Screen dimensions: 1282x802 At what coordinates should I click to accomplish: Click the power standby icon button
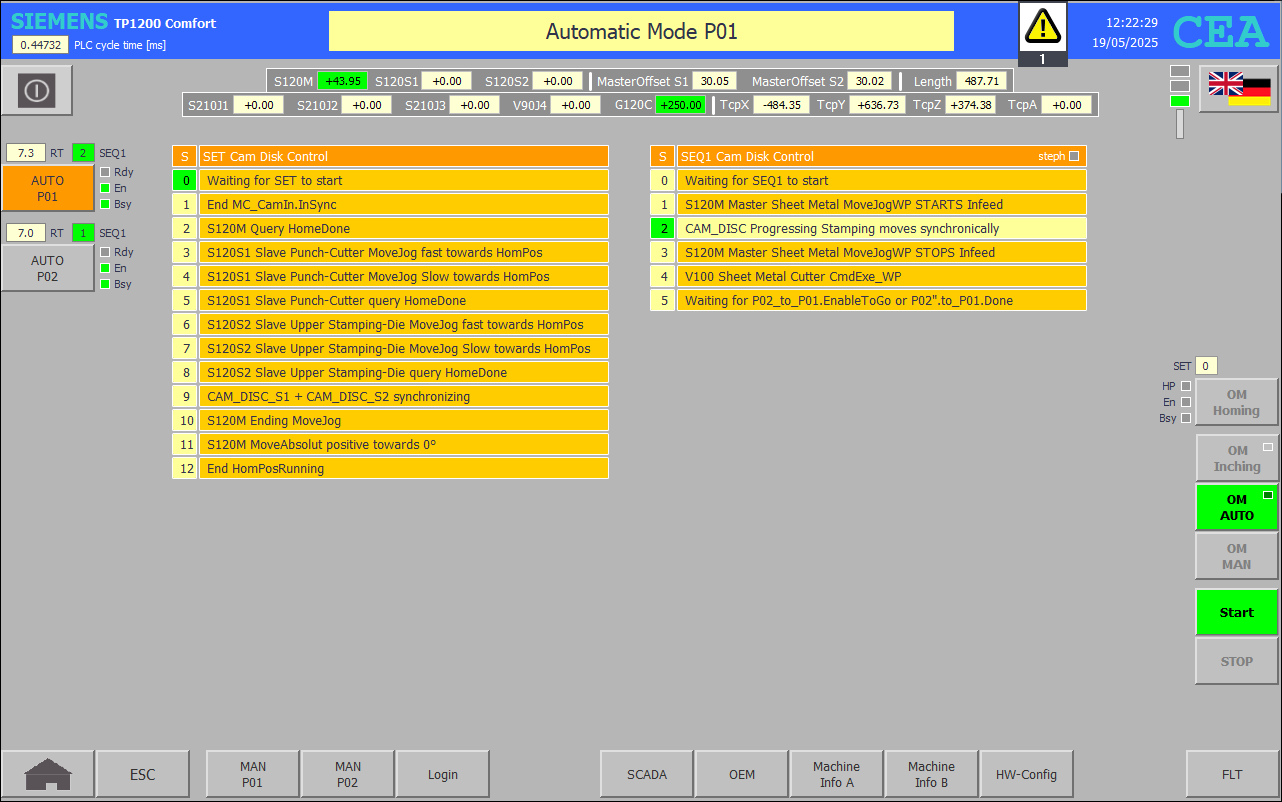(37, 91)
